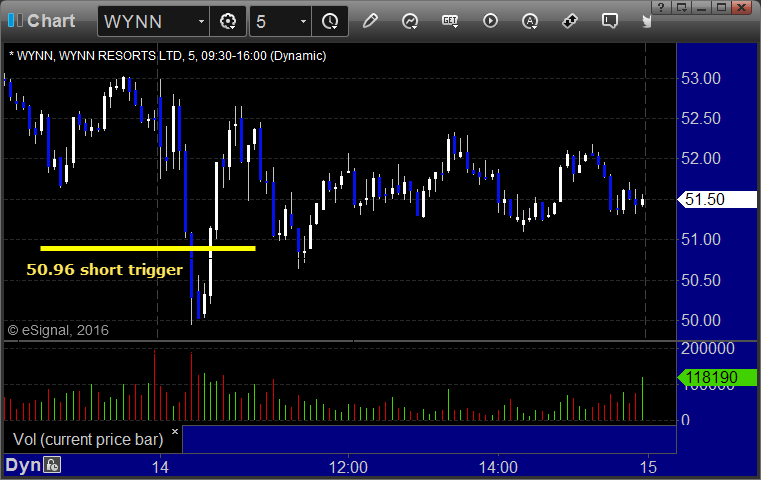Open the chart type studies icon
761x480 pixels.
pyautogui.click(x=410, y=21)
